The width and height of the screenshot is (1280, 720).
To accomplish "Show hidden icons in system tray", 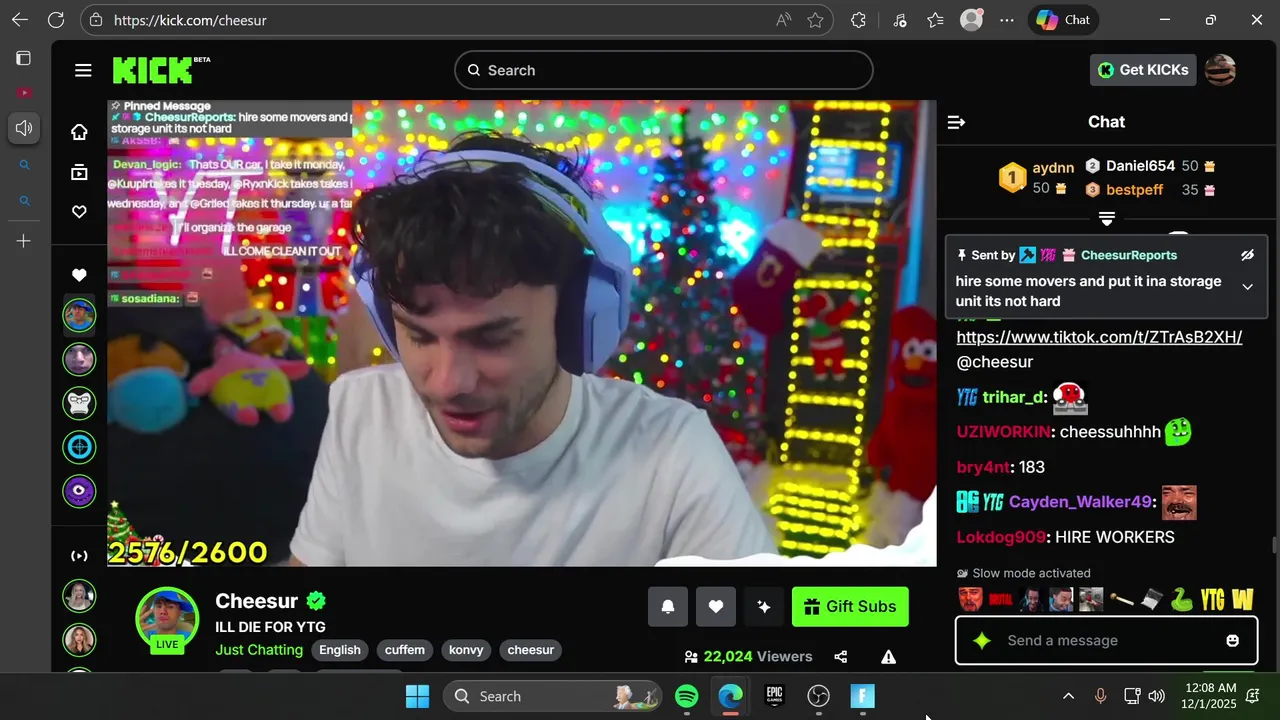I will 1068,696.
